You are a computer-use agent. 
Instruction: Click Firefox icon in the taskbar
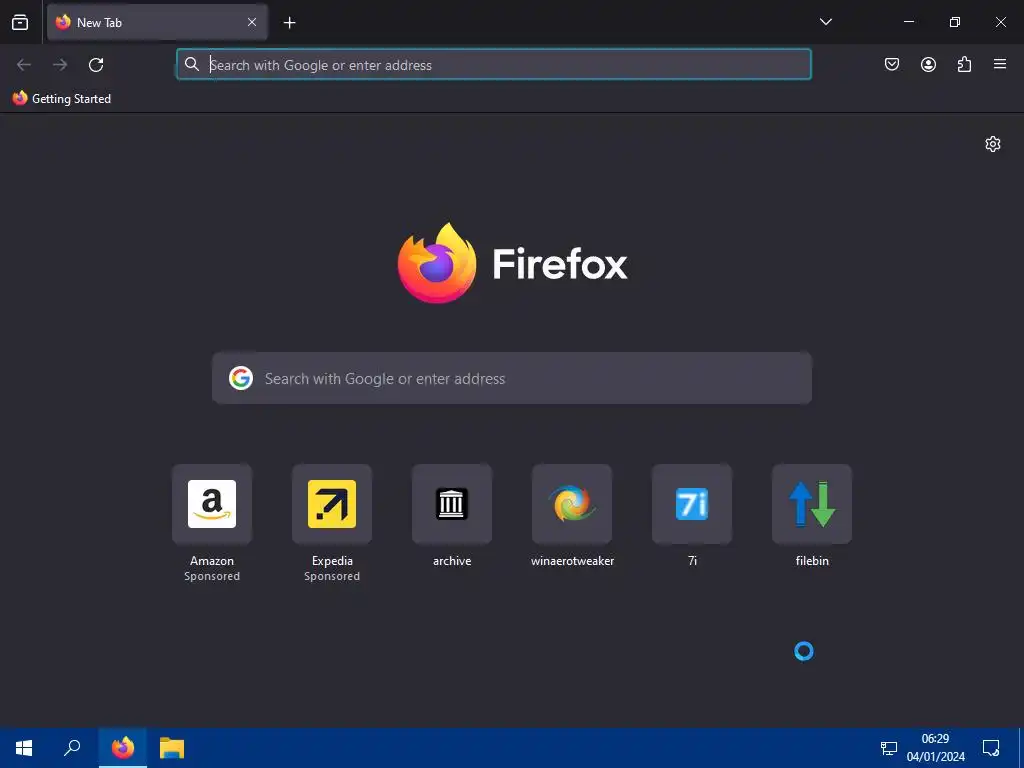pyautogui.click(x=123, y=748)
